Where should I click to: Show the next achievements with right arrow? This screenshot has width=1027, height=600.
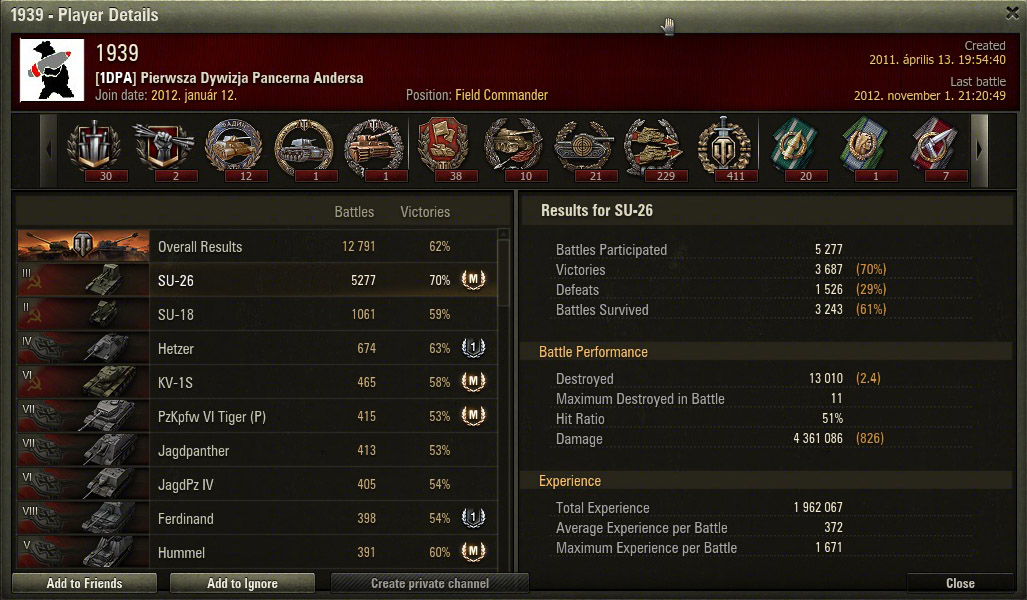(979, 150)
